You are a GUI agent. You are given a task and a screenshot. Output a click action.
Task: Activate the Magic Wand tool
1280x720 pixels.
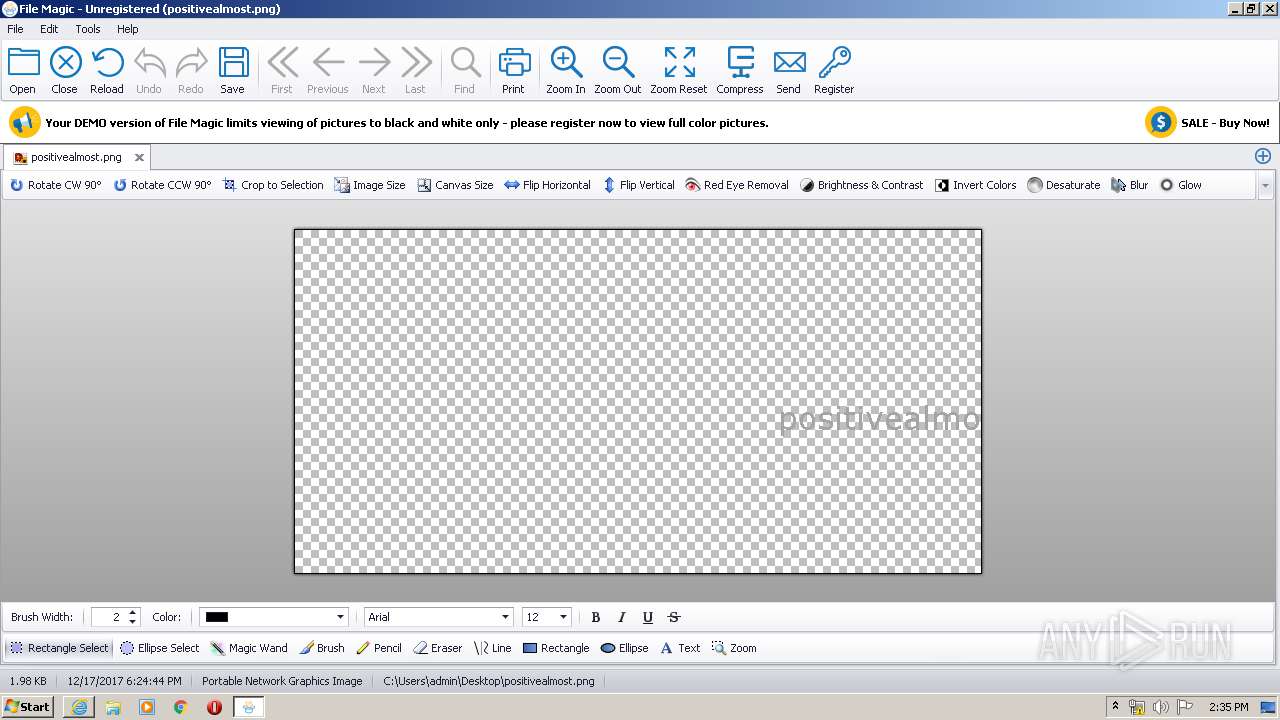[x=249, y=648]
